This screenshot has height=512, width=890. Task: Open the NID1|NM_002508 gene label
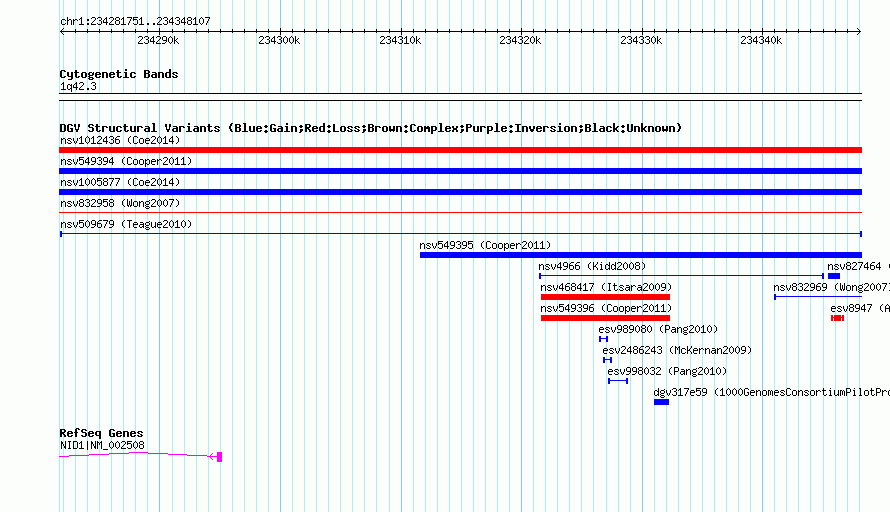click(x=102, y=446)
